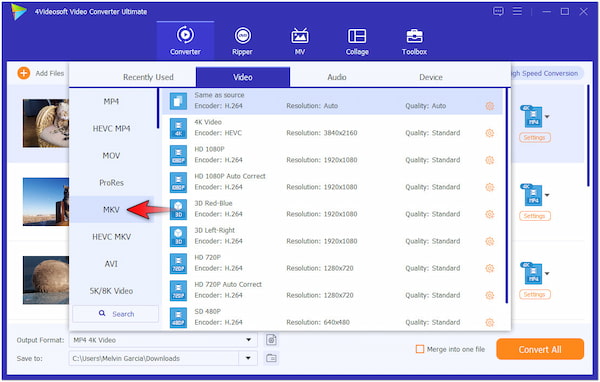Image resolution: width=600 pixels, height=382 pixels.
Task: Click the MP4 format icon of first video
Action: coord(532,116)
